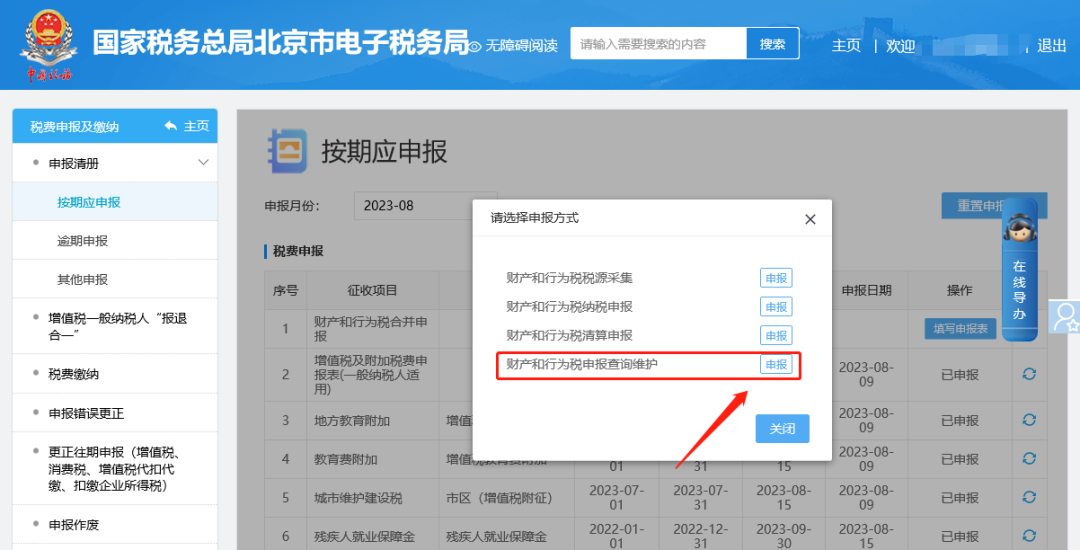Click 税费申报及缴纳 sidebar header
This screenshot has width=1080, height=550.
(x=74, y=127)
